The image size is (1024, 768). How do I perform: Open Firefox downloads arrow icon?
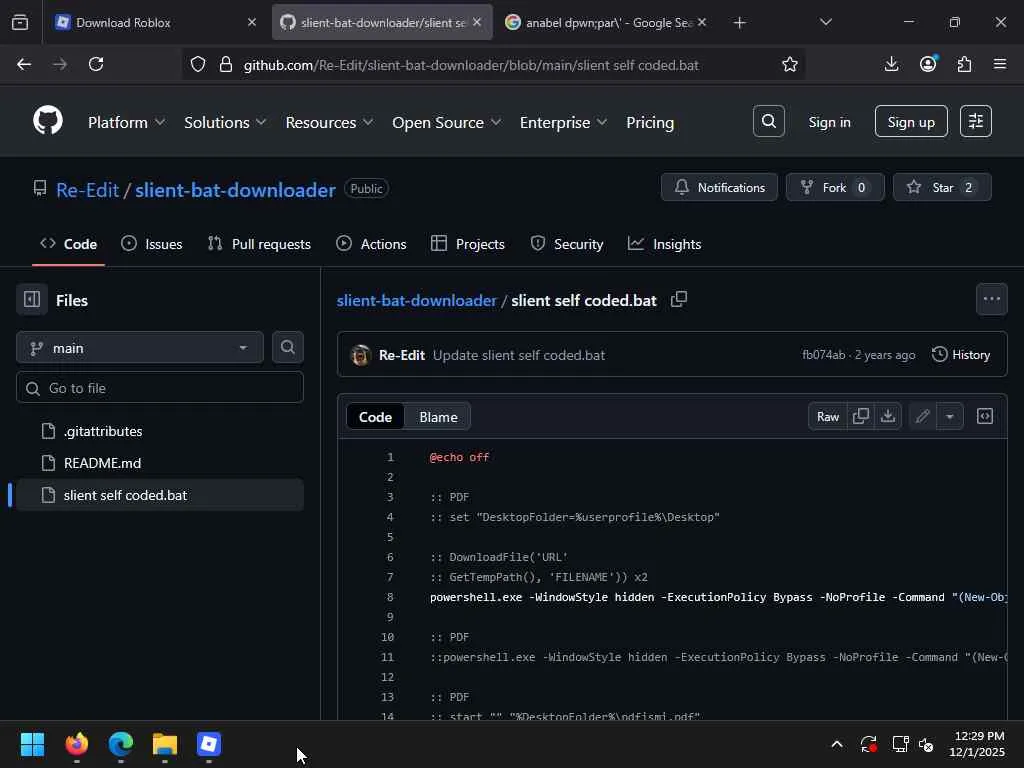pyautogui.click(x=891, y=64)
